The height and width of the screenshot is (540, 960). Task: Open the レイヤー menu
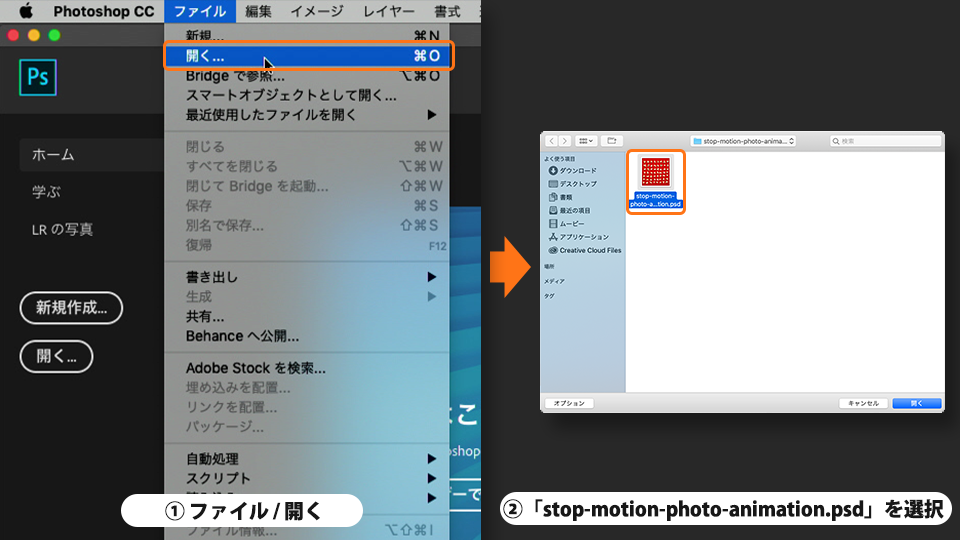coord(389,11)
